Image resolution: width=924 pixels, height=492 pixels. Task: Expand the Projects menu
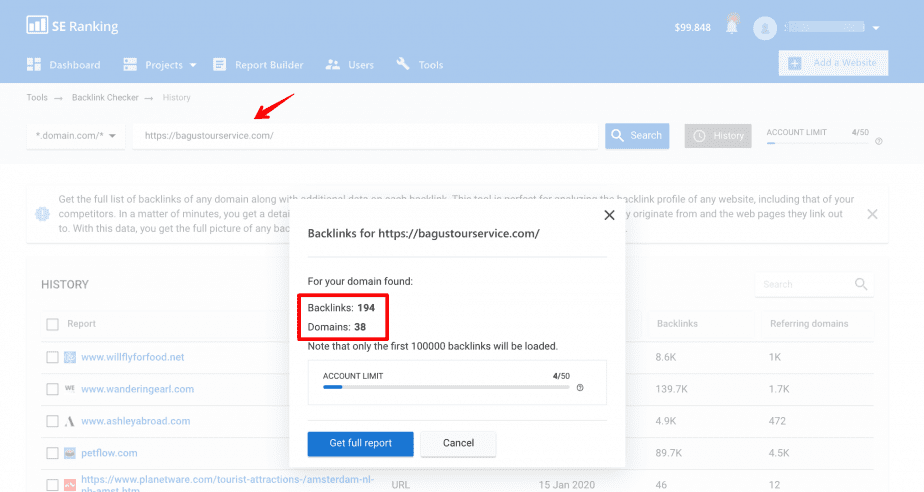pyautogui.click(x=159, y=65)
